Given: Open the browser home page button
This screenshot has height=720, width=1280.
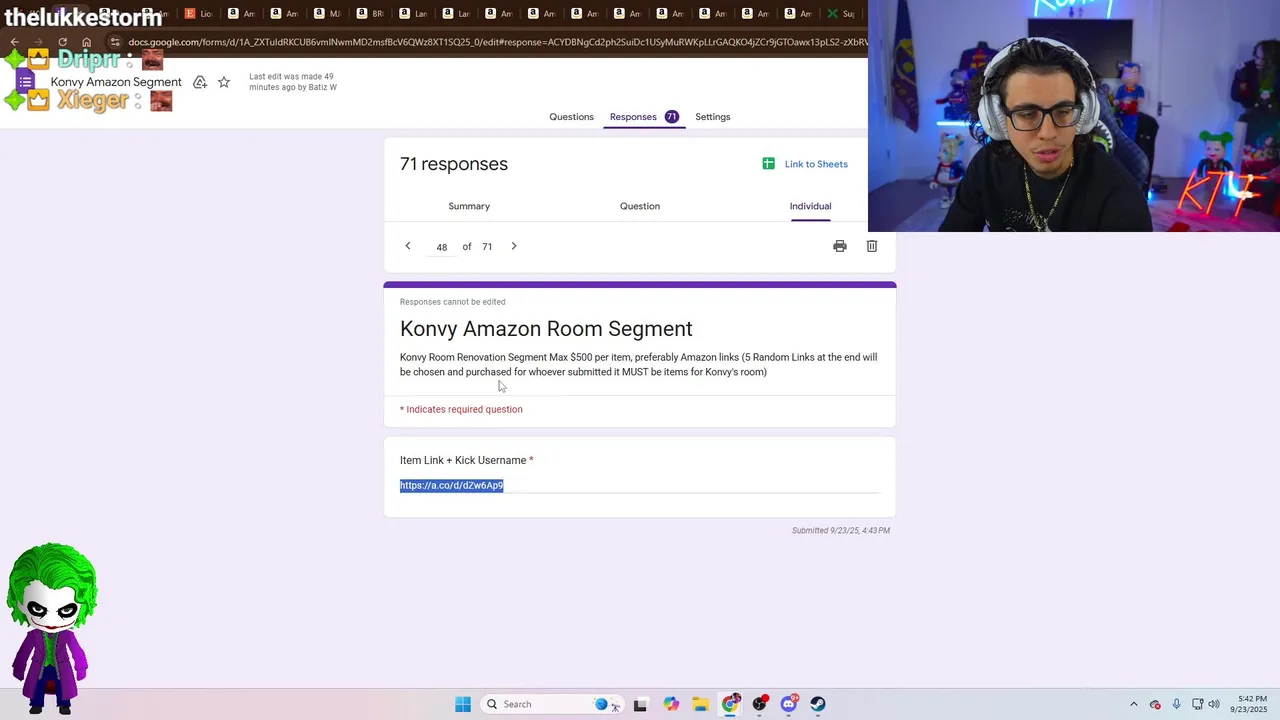Looking at the screenshot, I should (x=87, y=43).
